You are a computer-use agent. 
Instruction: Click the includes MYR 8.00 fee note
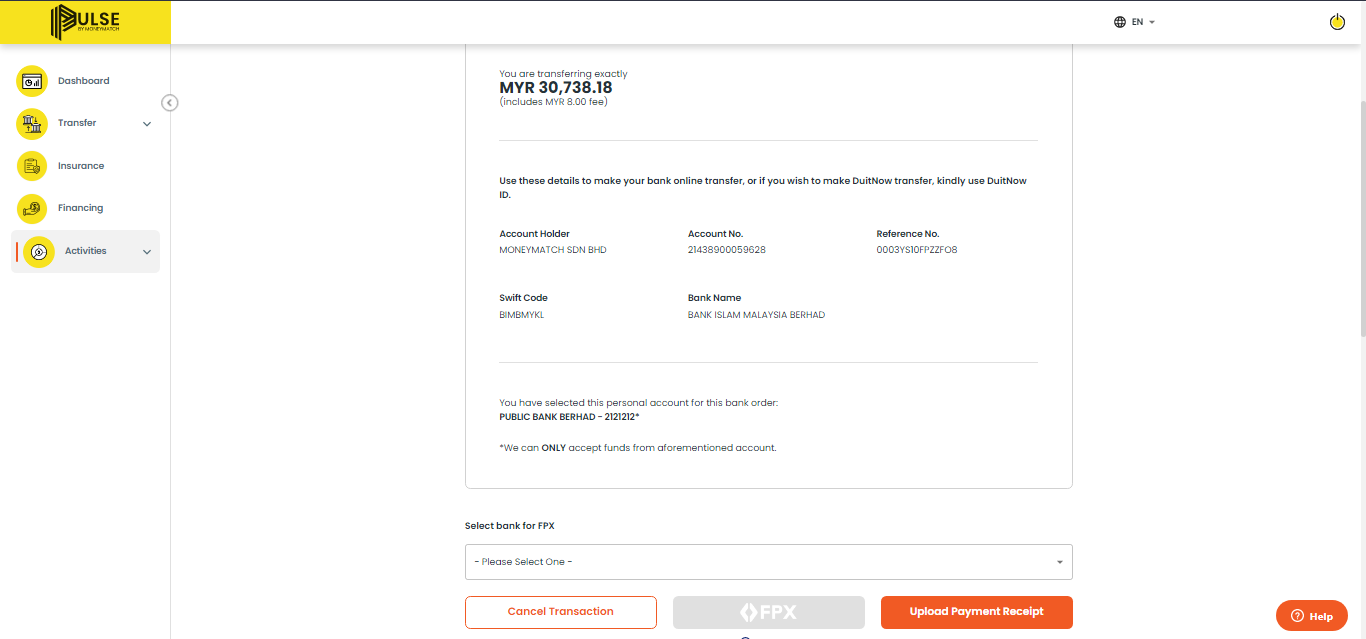[554, 102]
